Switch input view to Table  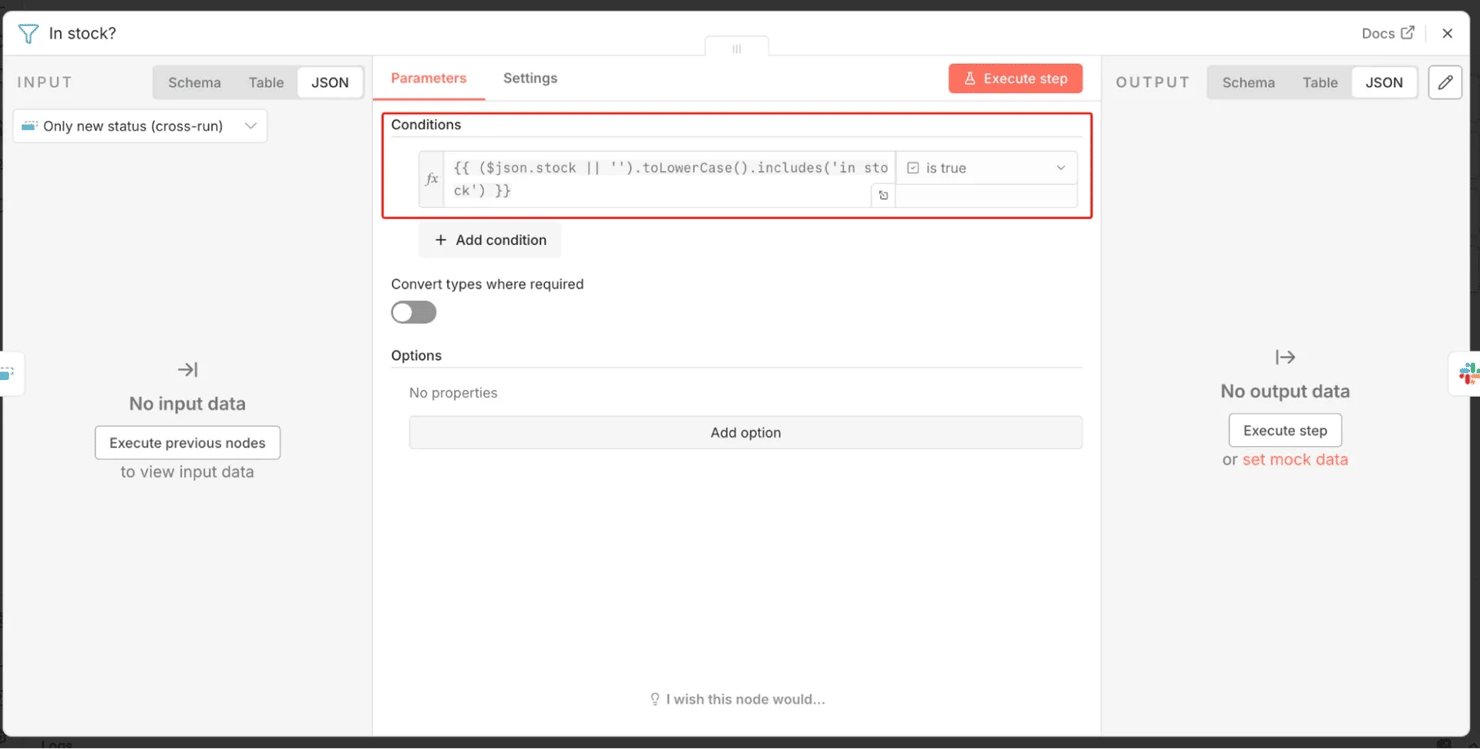click(266, 82)
